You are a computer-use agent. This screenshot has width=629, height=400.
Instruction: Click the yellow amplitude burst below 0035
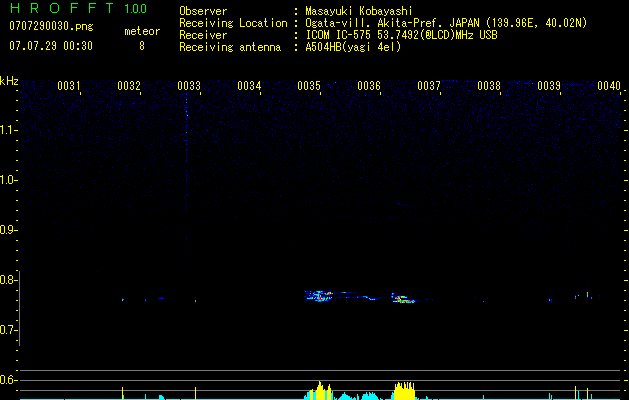click(x=320, y=391)
